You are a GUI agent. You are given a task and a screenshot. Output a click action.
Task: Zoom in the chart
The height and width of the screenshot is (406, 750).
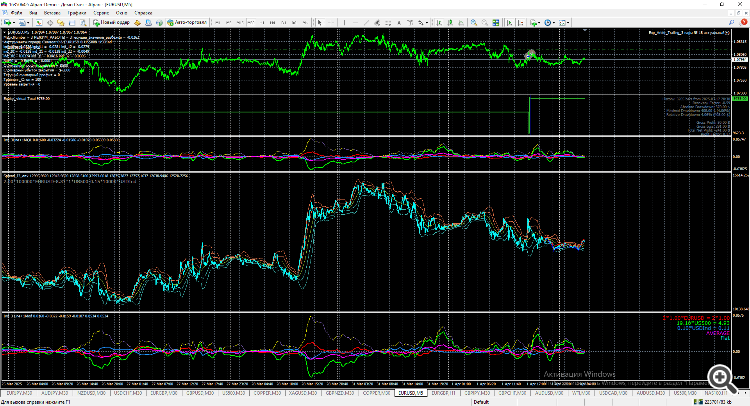[474, 22]
